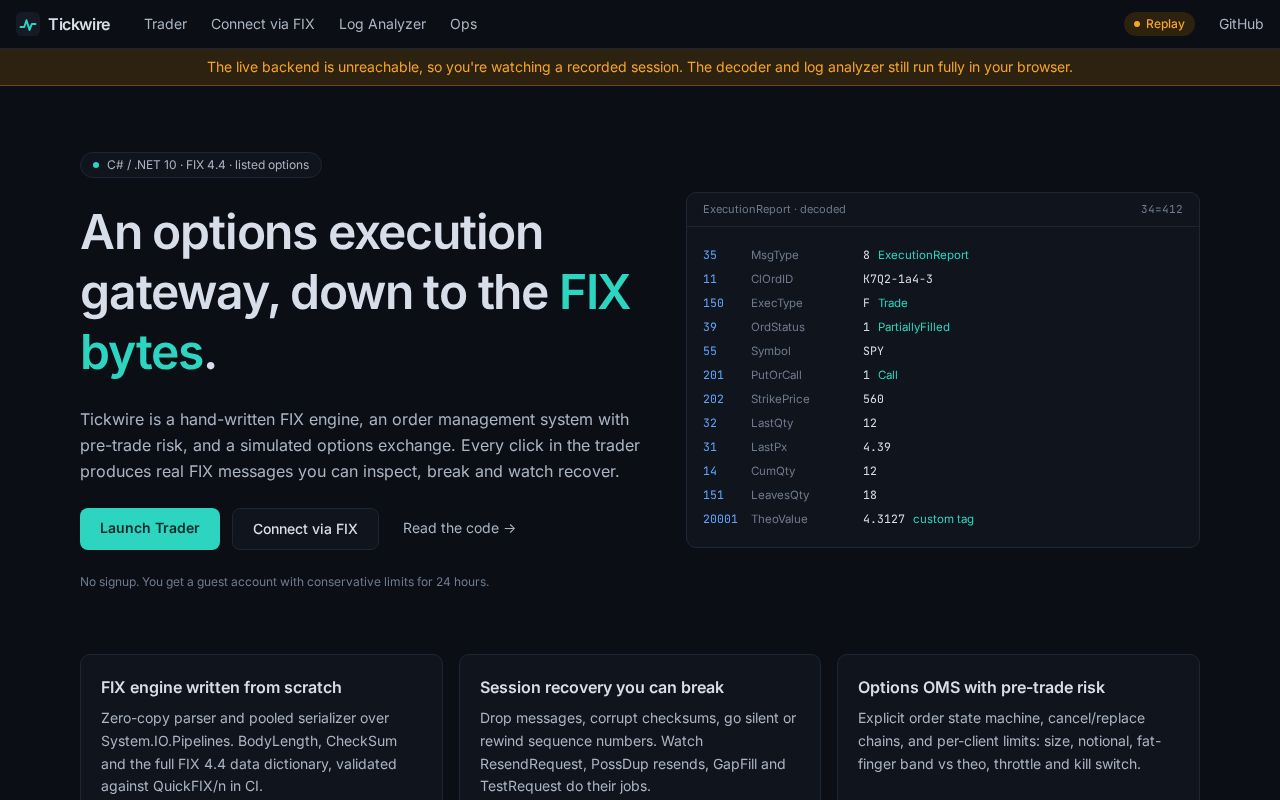Click the LastPx value 4.39
Image resolution: width=1280 pixels, height=800 pixels.
click(877, 447)
